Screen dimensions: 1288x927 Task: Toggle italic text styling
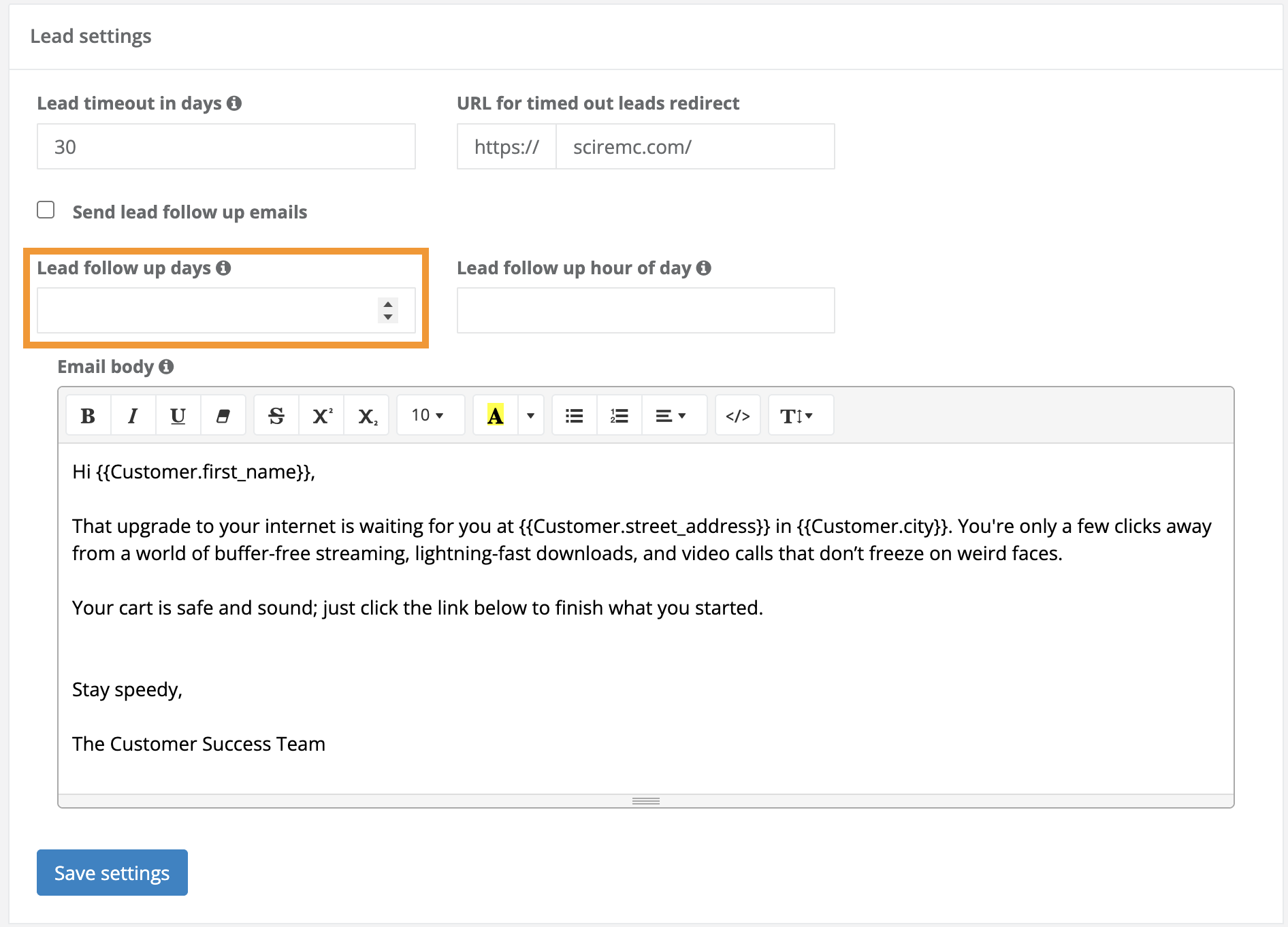(132, 414)
